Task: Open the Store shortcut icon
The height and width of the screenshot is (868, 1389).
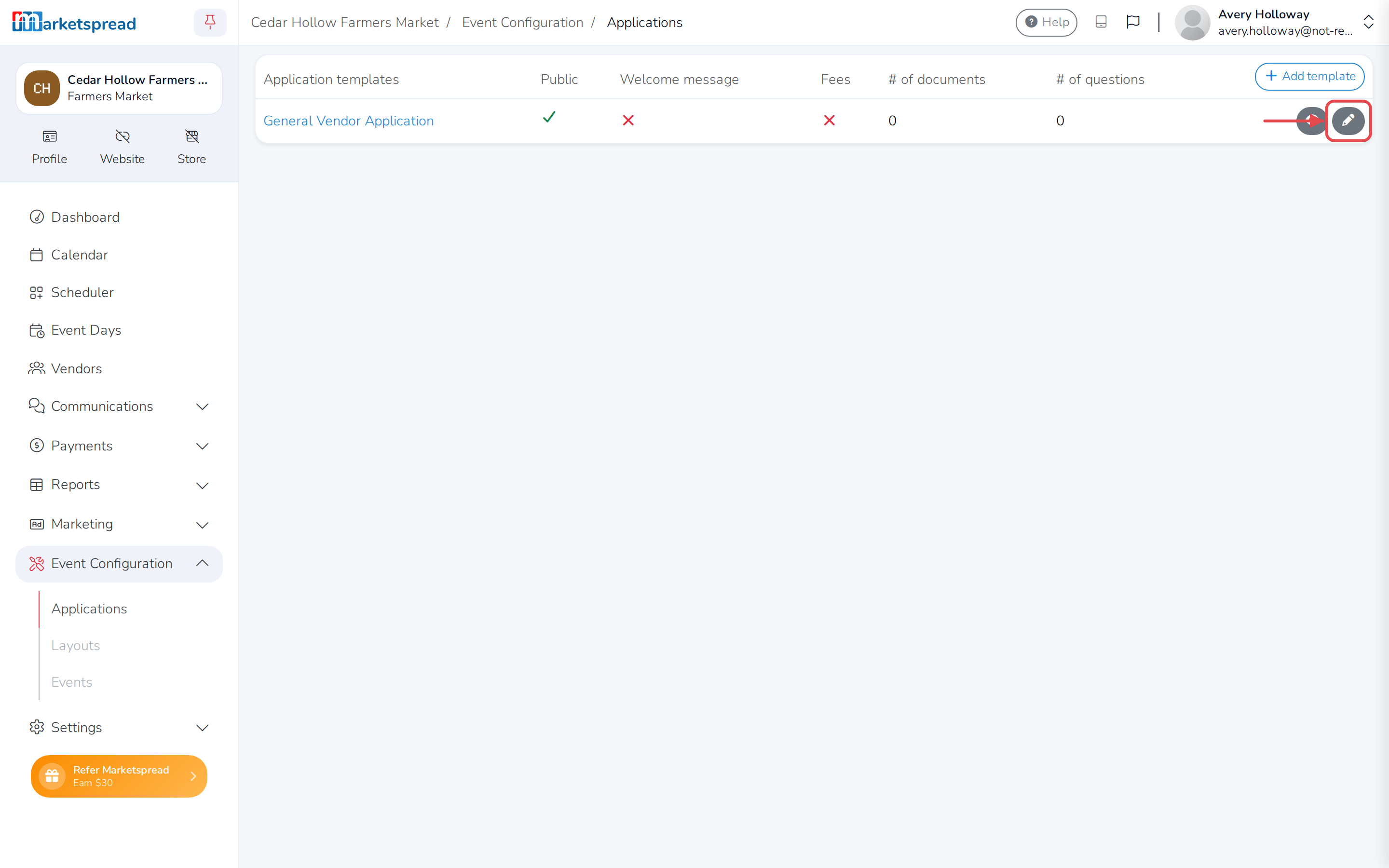Action: click(x=191, y=136)
